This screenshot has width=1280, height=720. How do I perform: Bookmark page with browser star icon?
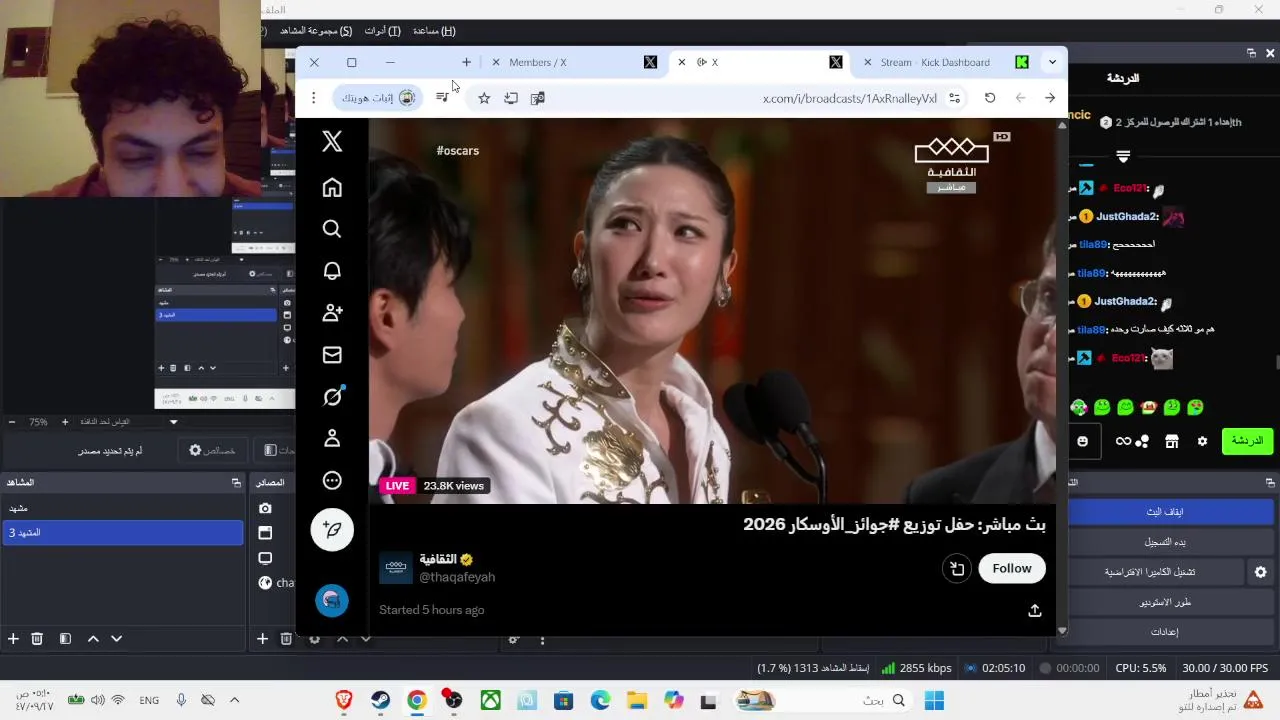click(484, 98)
